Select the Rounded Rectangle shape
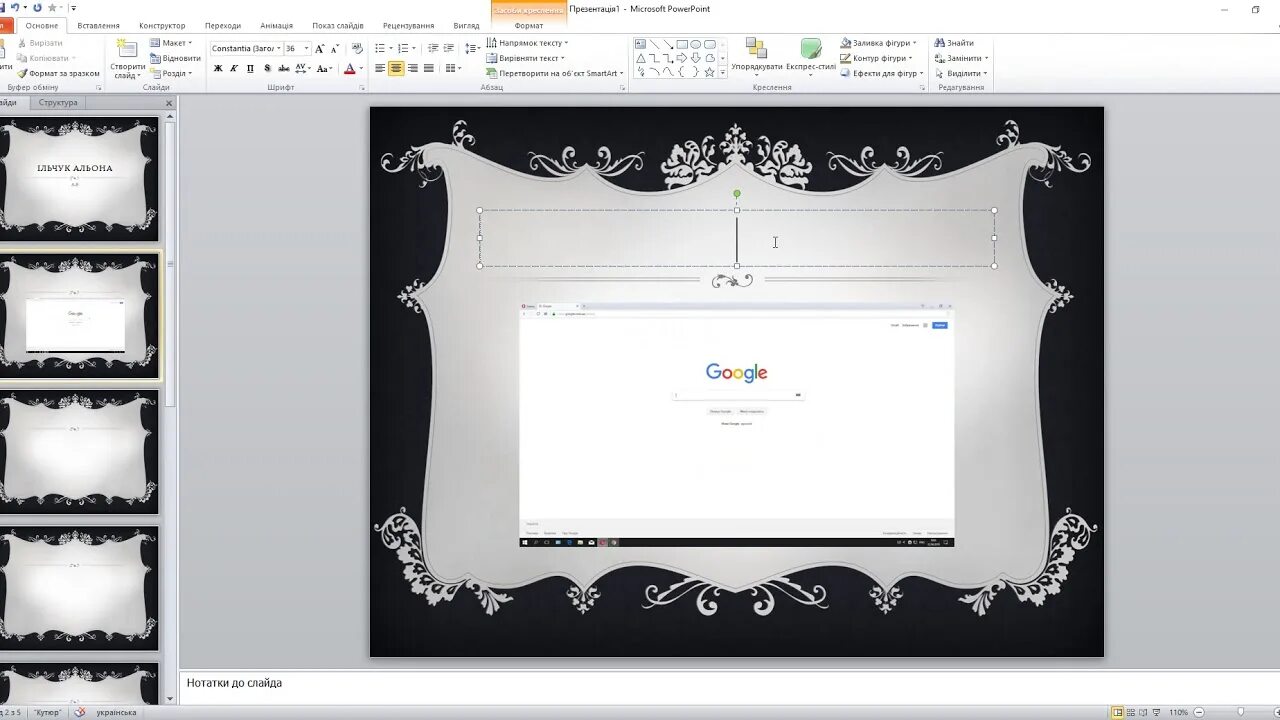The image size is (1280, 720). [x=710, y=44]
